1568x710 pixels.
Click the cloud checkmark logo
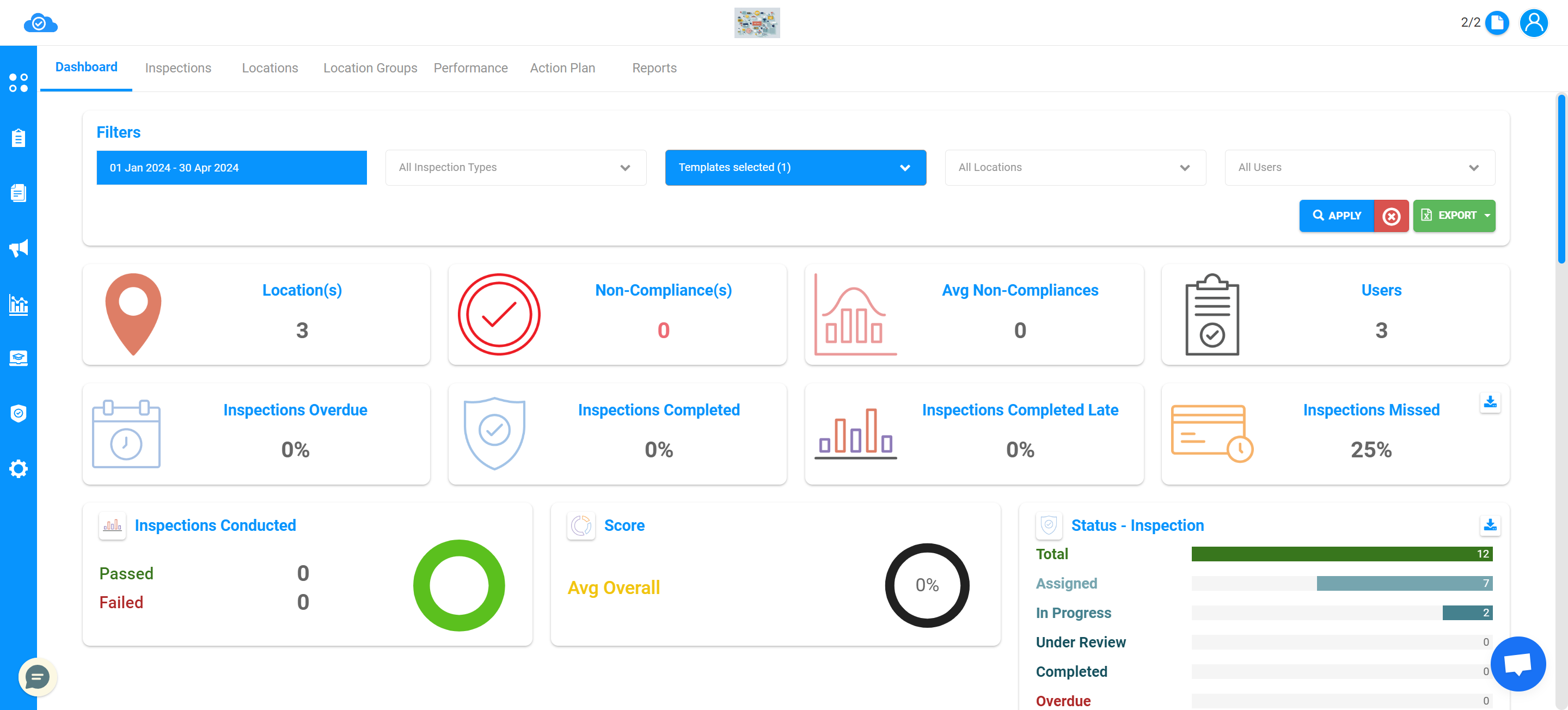point(40,23)
